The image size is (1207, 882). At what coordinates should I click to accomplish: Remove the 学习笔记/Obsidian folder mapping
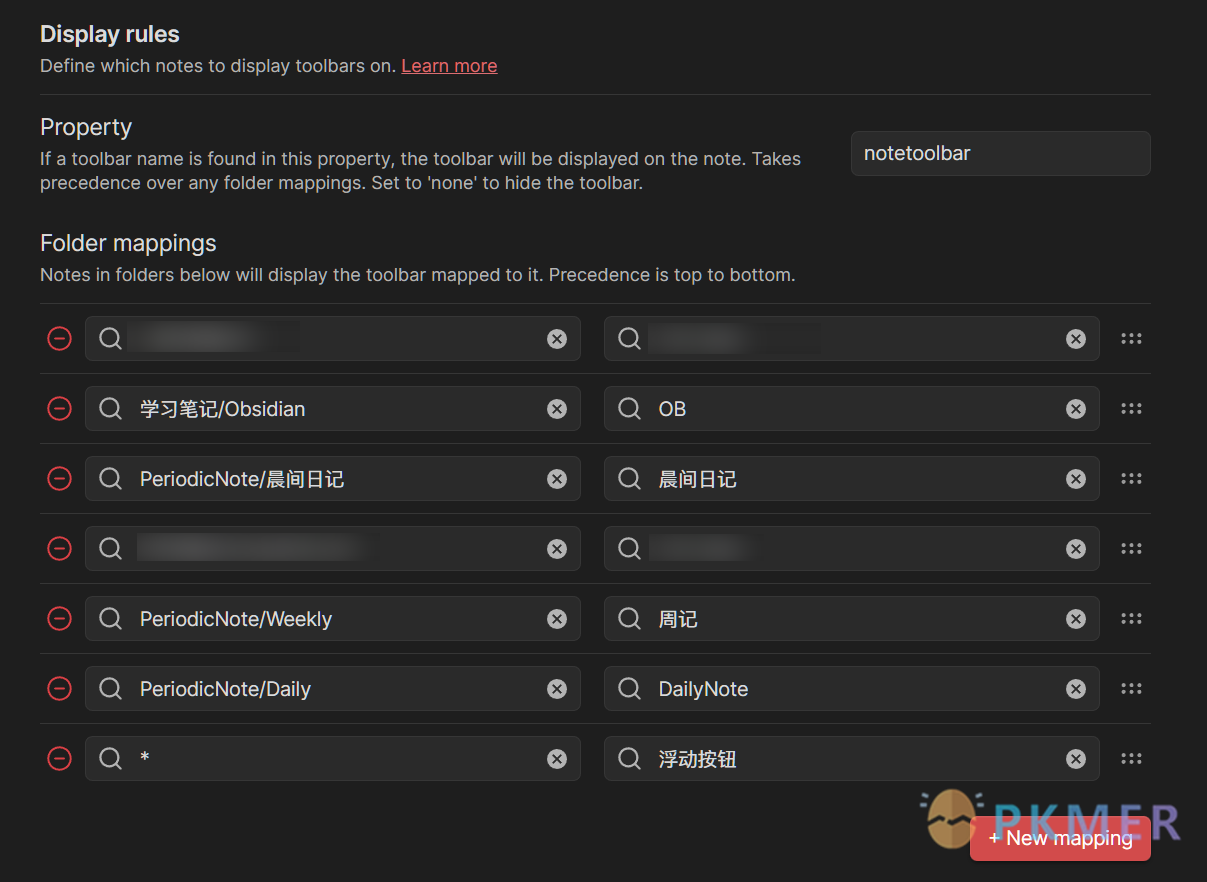tap(60, 409)
